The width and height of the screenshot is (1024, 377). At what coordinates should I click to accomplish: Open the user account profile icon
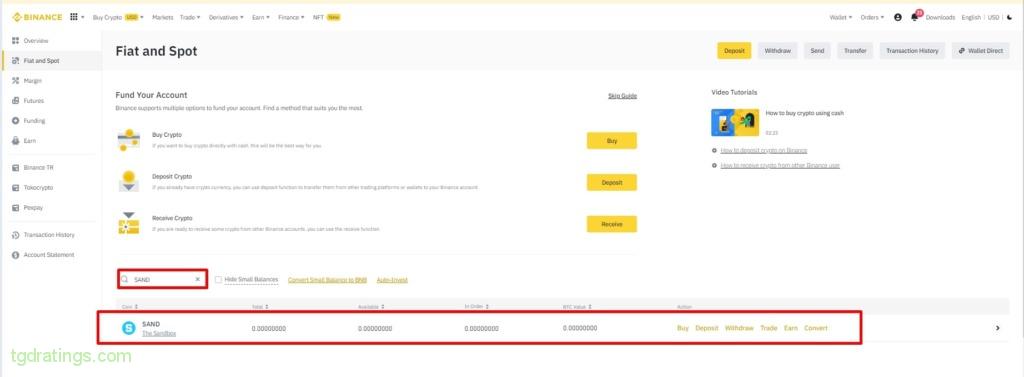point(898,18)
